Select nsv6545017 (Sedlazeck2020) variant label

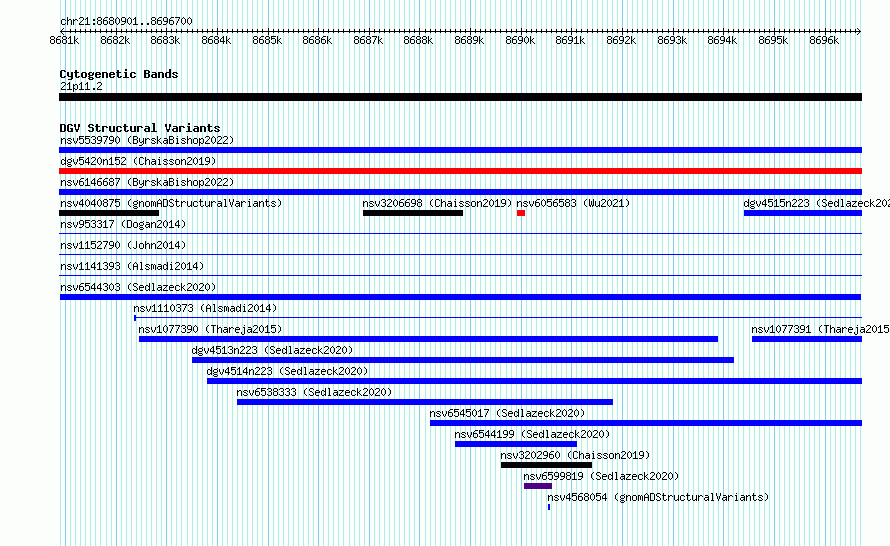click(x=507, y=413)
